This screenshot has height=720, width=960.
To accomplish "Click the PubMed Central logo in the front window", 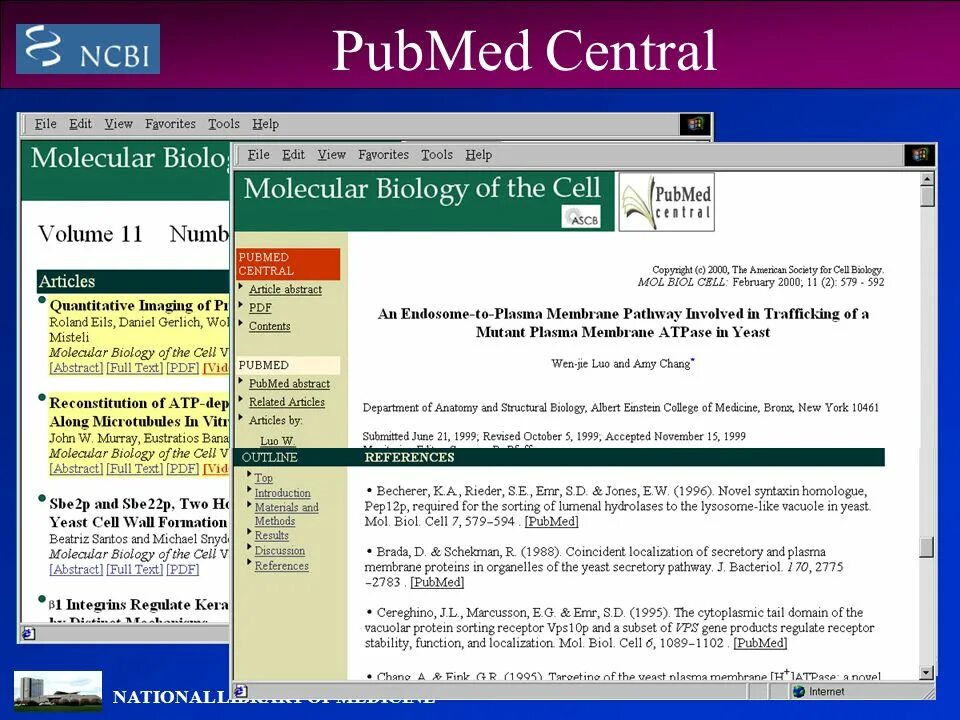I will [x=667, y=201].
